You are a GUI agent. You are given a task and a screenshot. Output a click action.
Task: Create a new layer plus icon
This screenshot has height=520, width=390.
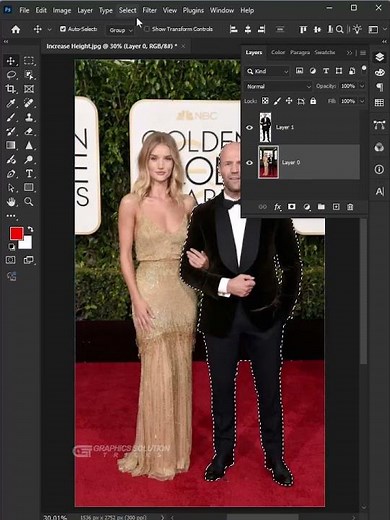tap(336, 207)
